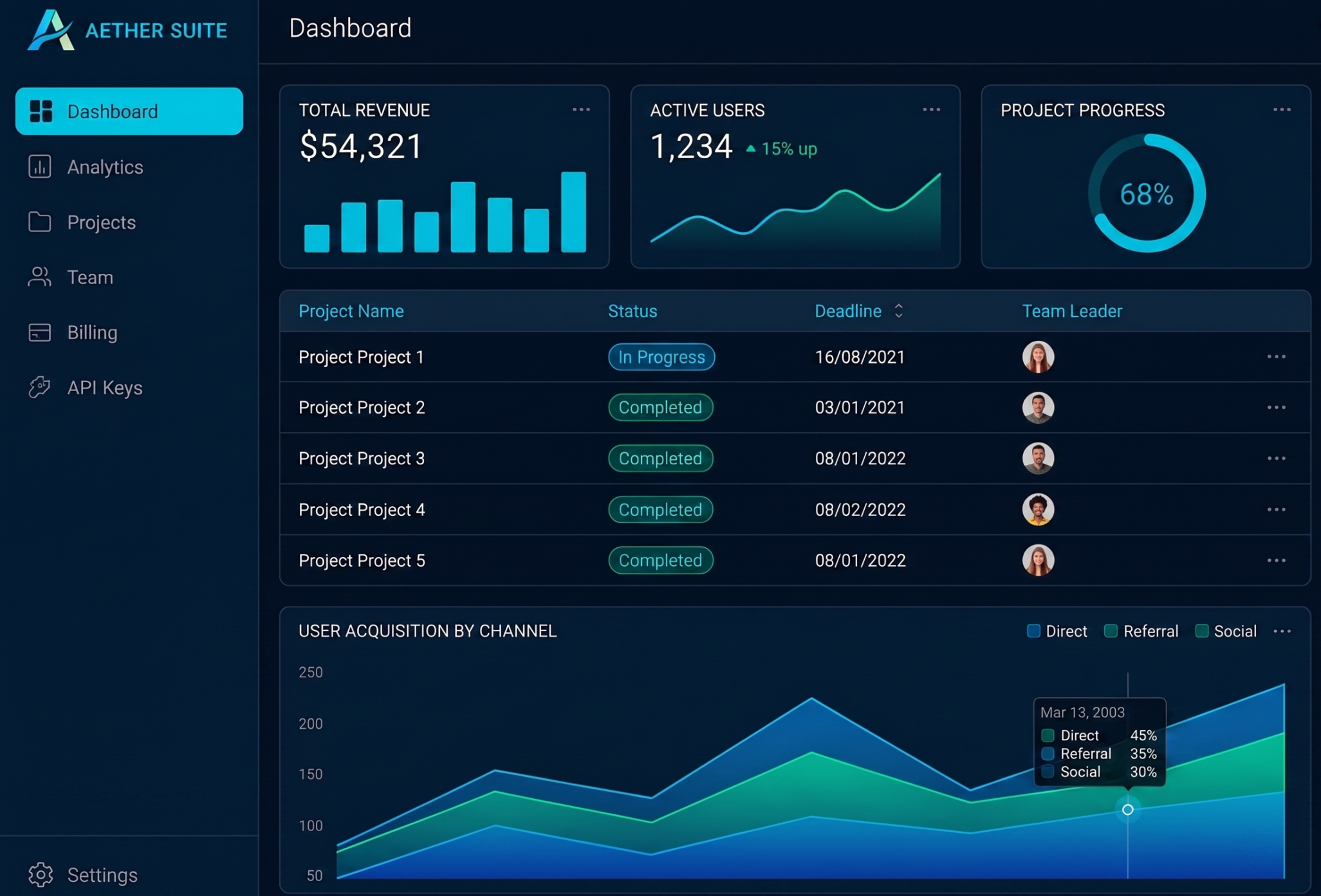Click Project Project 1 team leader avatar
Viewport: 1321px width, 896px height.
(1038, 357)
